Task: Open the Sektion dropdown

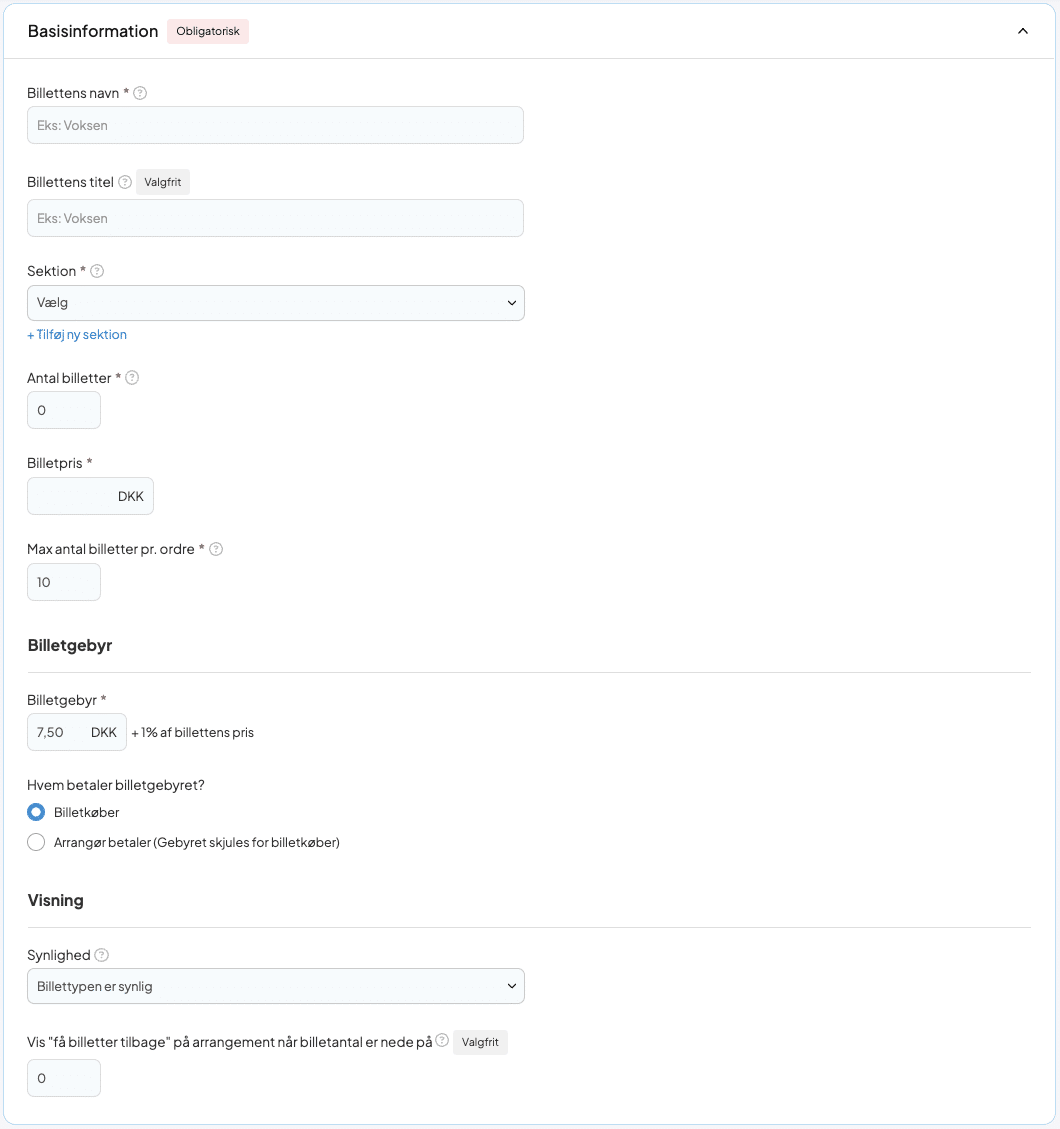Action: pos(275,303)
